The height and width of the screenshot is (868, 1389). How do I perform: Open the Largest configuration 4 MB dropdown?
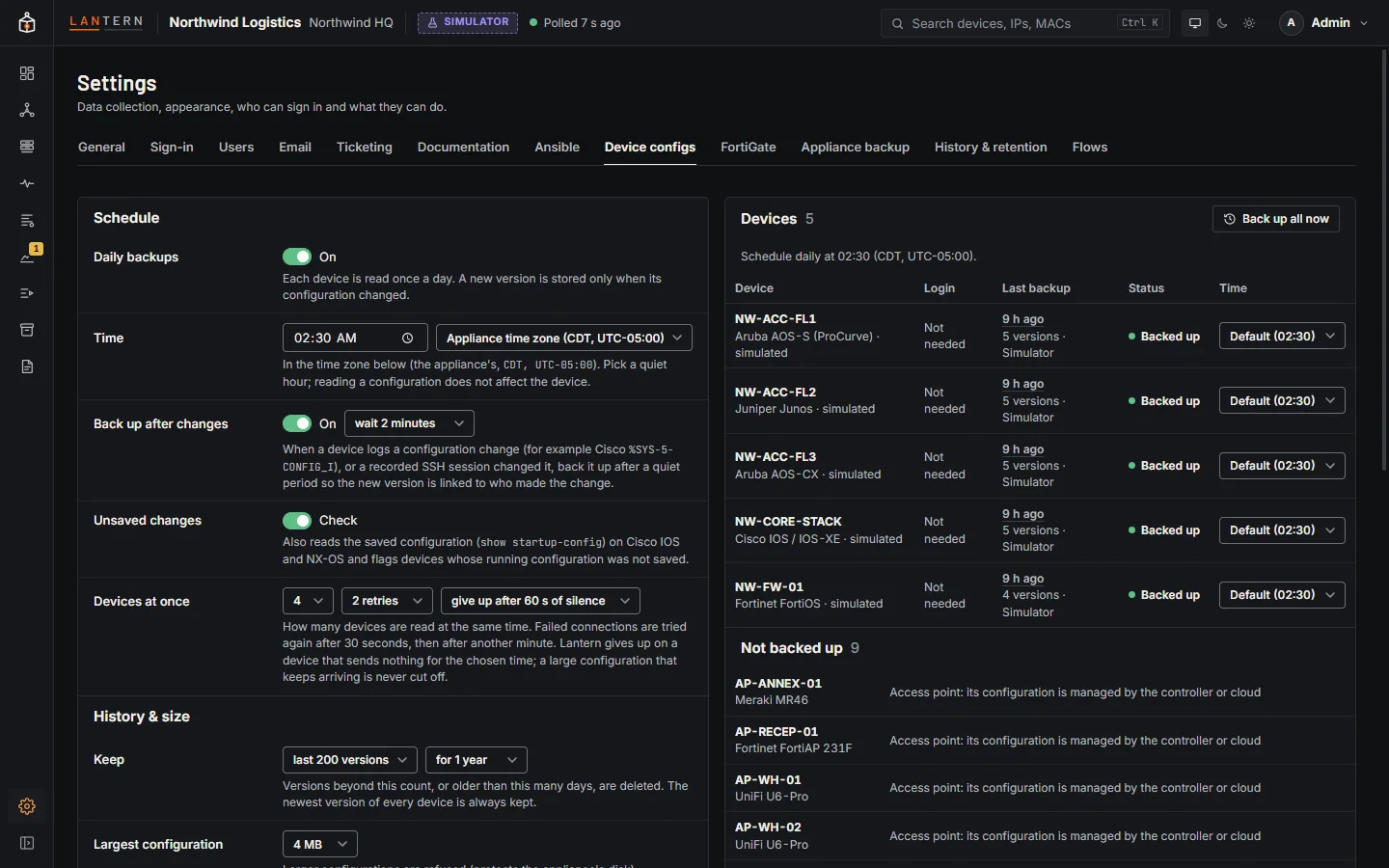(x=320, y=845)
